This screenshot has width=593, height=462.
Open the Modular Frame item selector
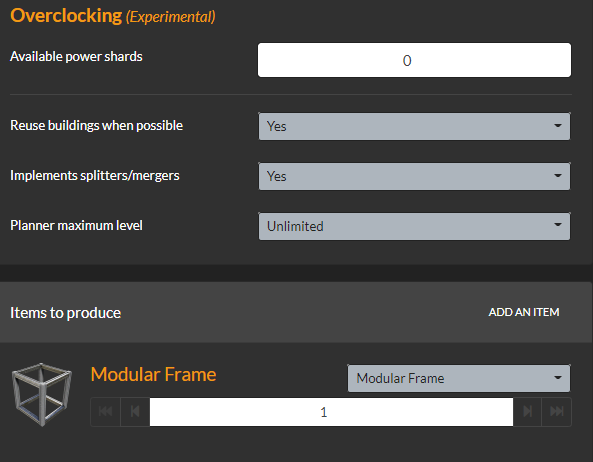tap(459, 378)
